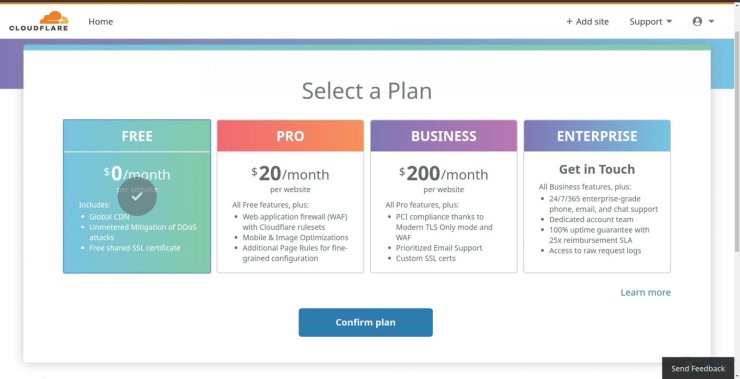Click the Confirm plan button
This screenshot has height=379, width=740.
coord(366,322)
